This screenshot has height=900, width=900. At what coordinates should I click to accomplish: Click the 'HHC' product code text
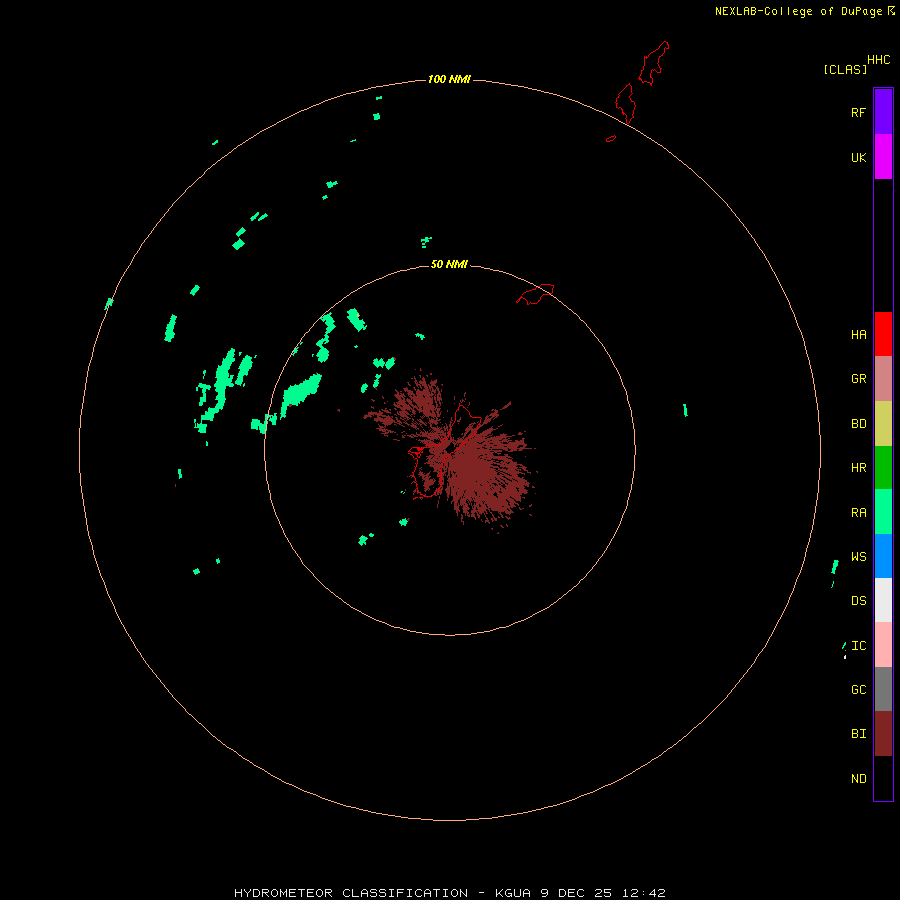click(878, 60)
